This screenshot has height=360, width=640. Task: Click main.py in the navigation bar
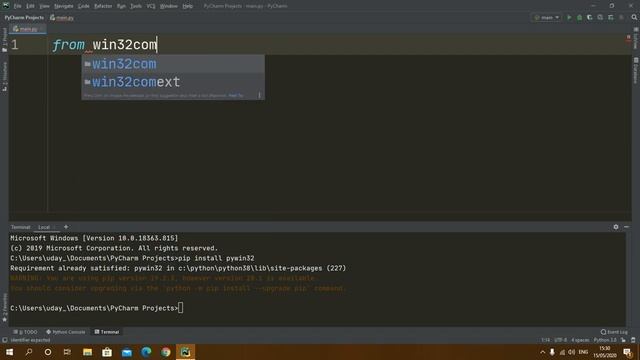[62, 18]
